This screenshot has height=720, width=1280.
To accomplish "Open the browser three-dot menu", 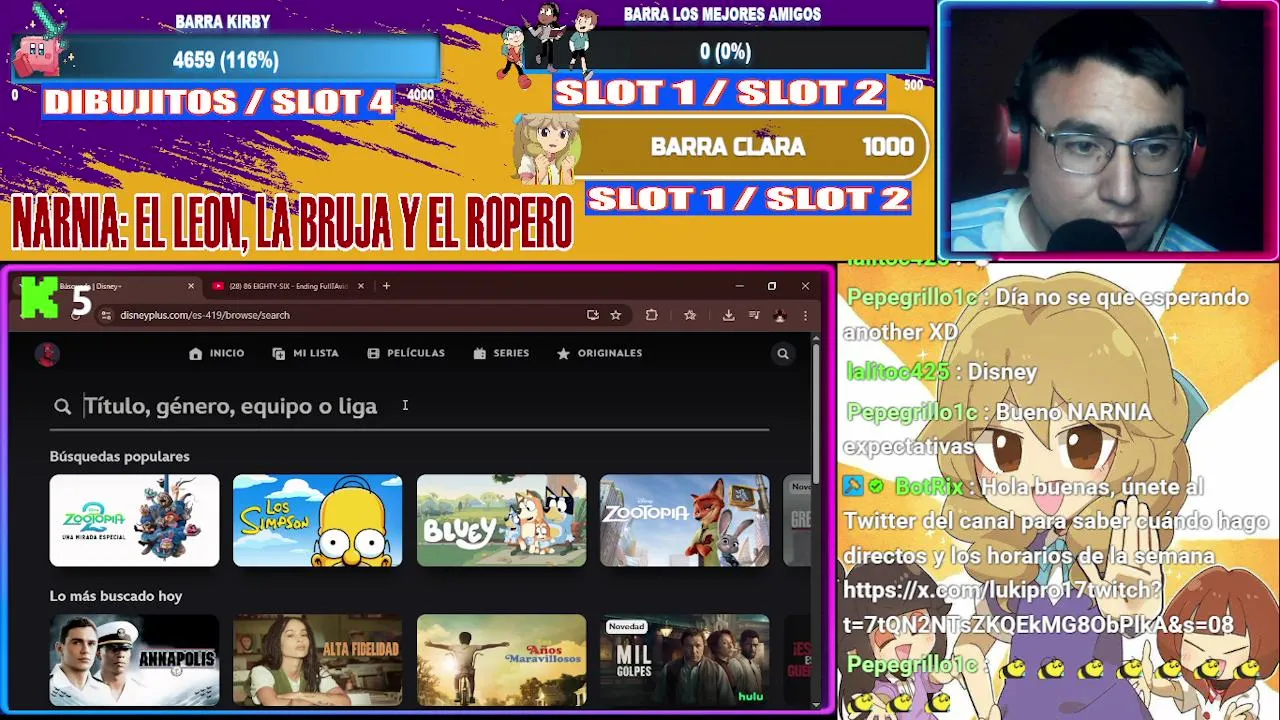I will [805, 315].
